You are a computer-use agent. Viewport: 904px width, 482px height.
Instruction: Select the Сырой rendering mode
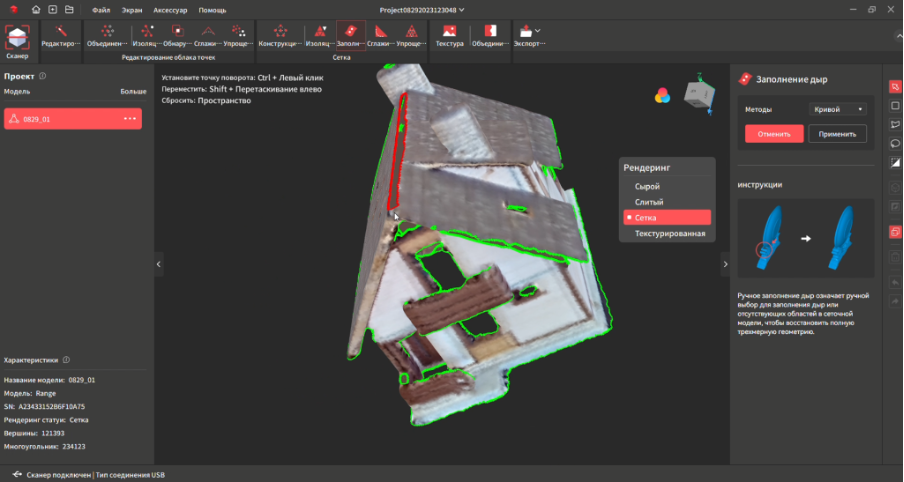coord(648,186)
